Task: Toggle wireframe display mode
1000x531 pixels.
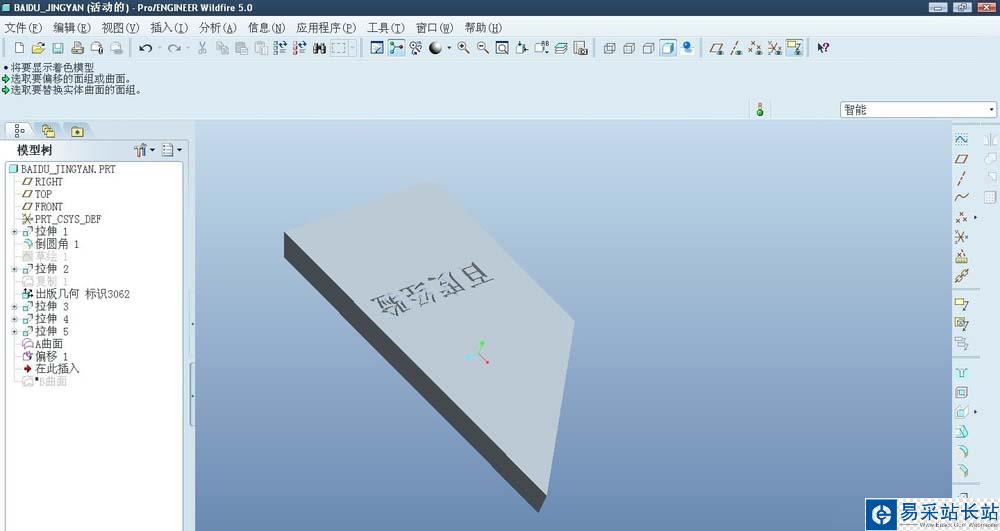Action: click(x=609, y=48)
